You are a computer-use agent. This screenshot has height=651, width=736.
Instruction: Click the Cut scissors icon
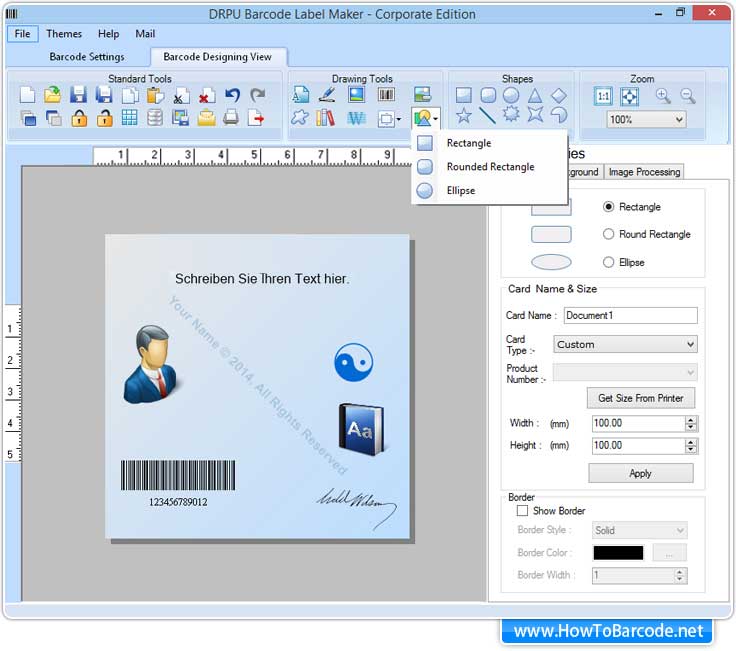click(x=180, y=96)
